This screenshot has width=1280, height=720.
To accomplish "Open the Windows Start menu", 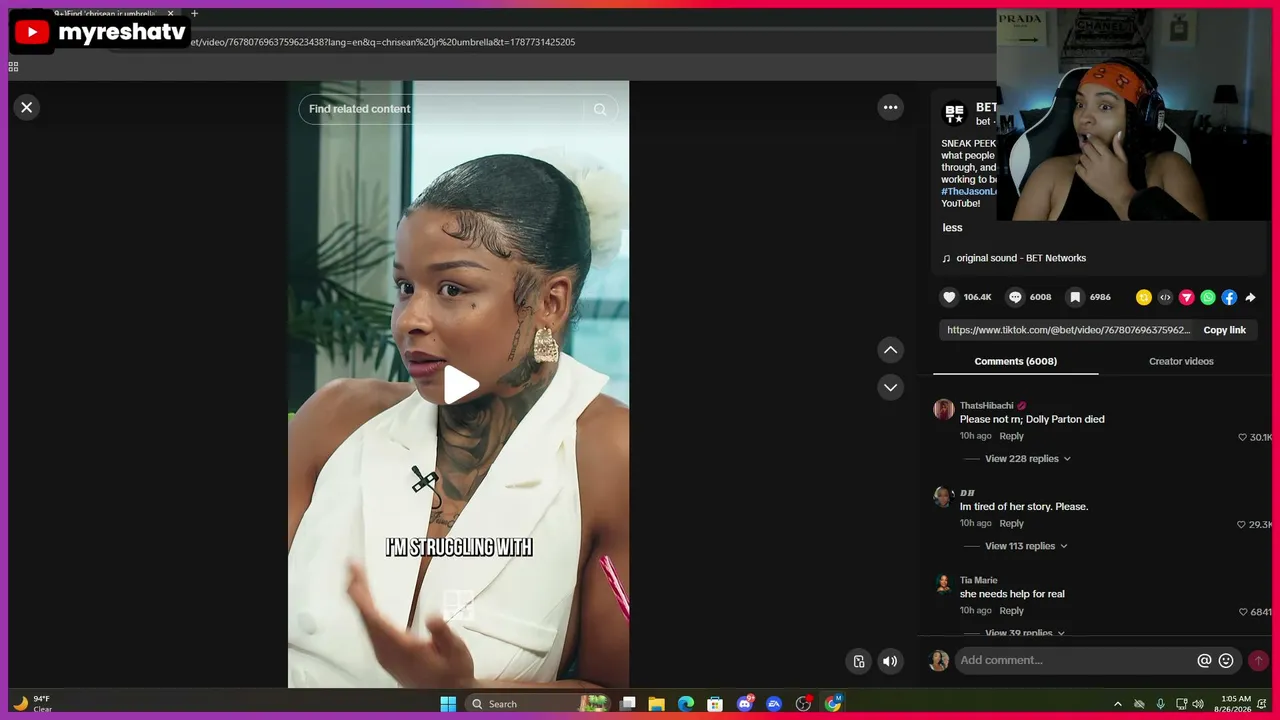I will pos(448,704).
